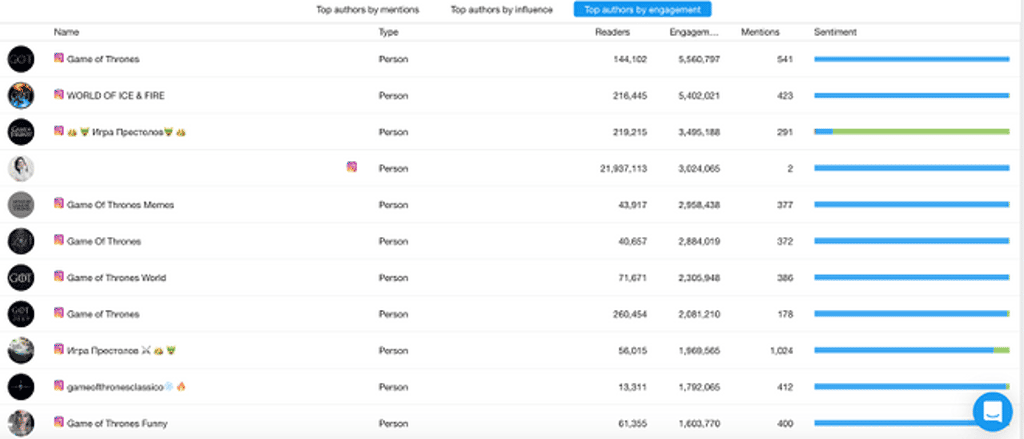Image resolution: width=1024 pixels, height=439 pixels.
Task: Open avatar of Game Of Thrones Memes
Action: click(21, 204)
